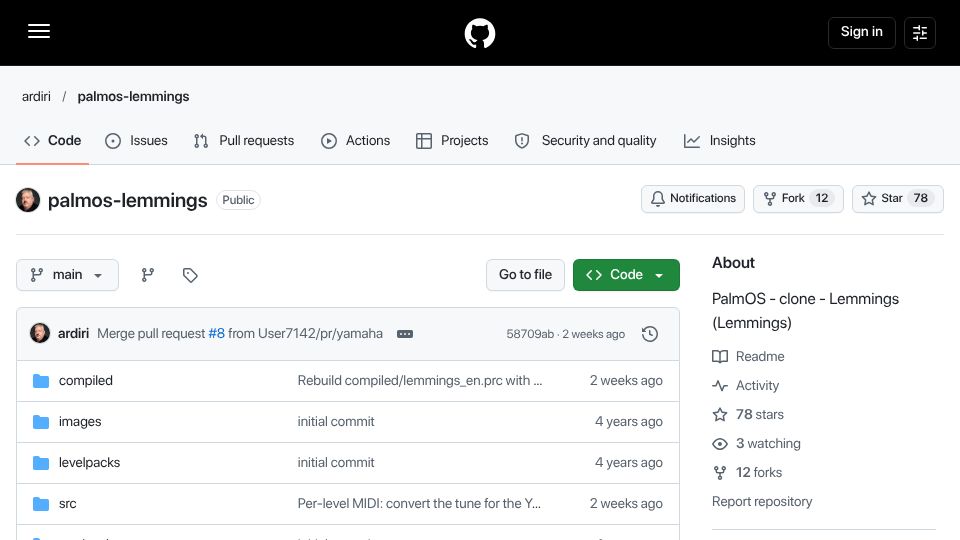Switch to the Code tab

[53, 141]
